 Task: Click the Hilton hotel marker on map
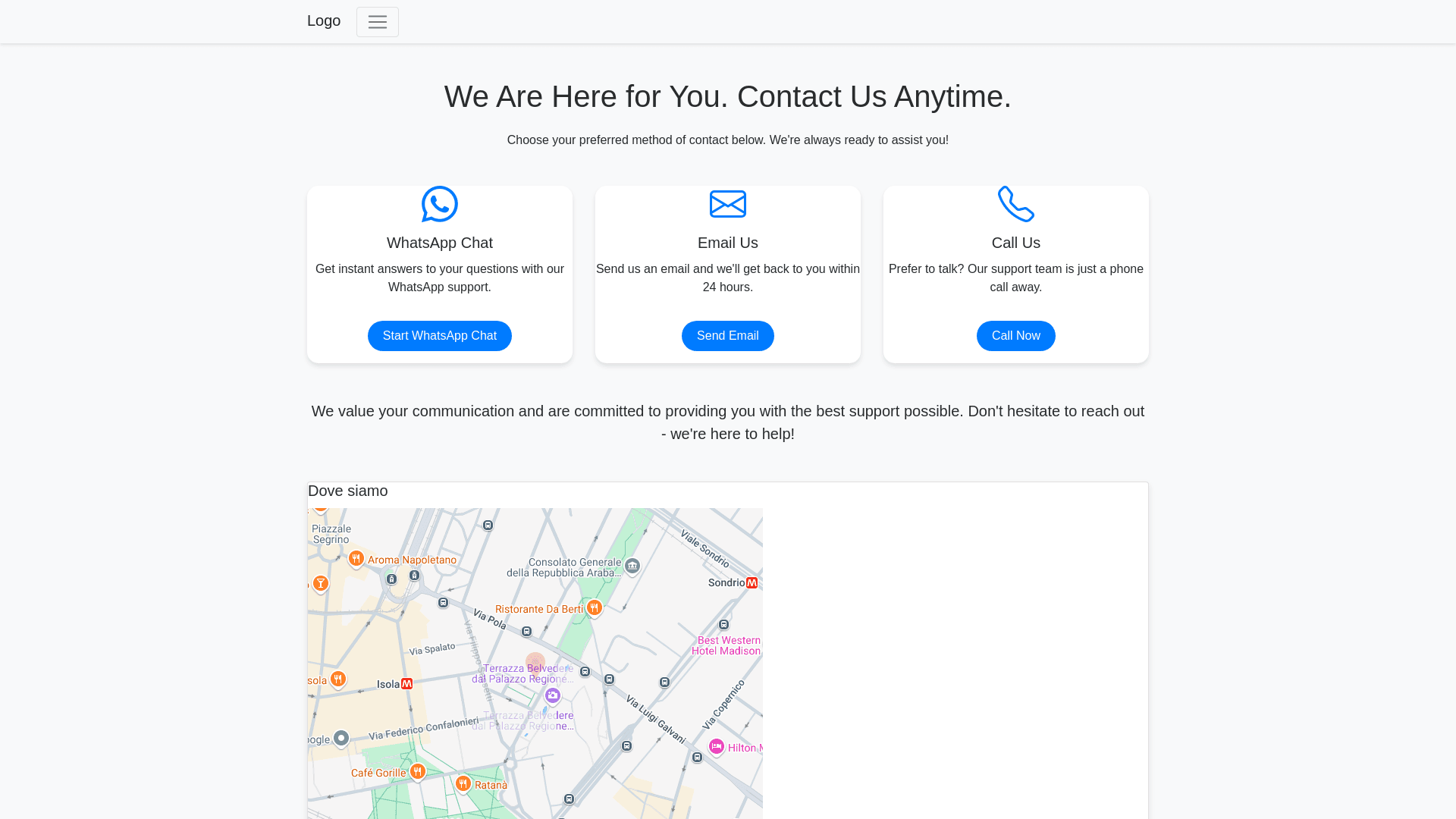coord(717,747)
